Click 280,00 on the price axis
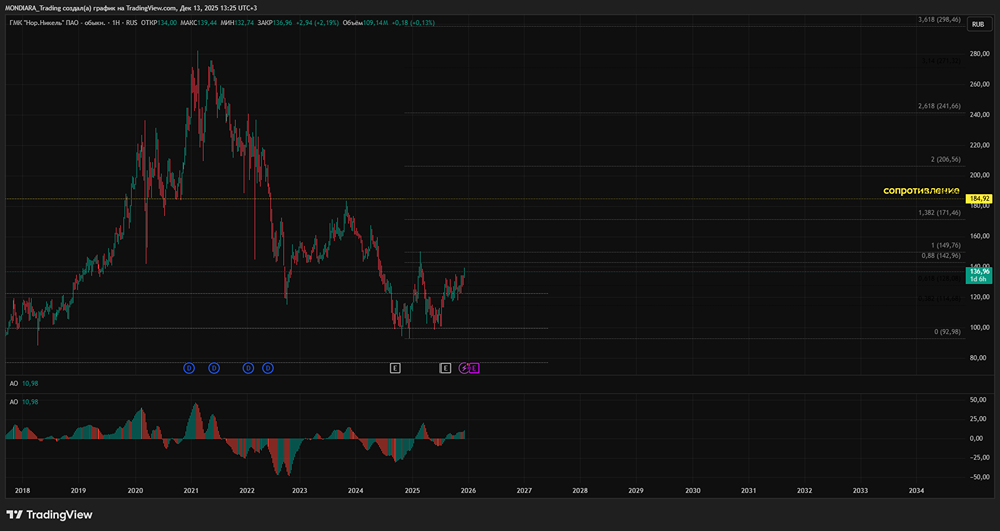Screen dimensions: 1000x531 pyautogui.click(x=980, y=54)
